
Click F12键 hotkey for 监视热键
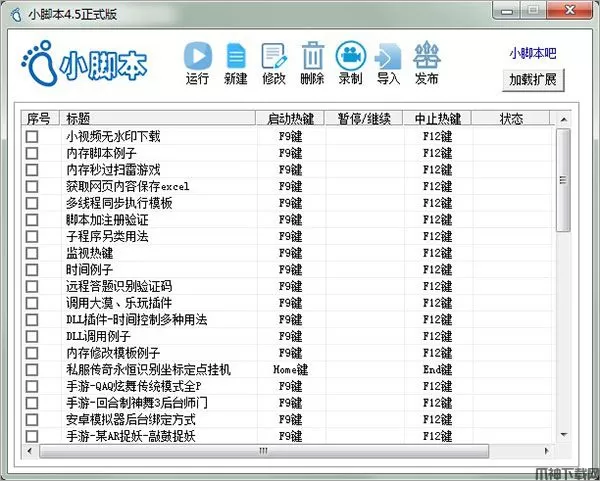(437, 253)
